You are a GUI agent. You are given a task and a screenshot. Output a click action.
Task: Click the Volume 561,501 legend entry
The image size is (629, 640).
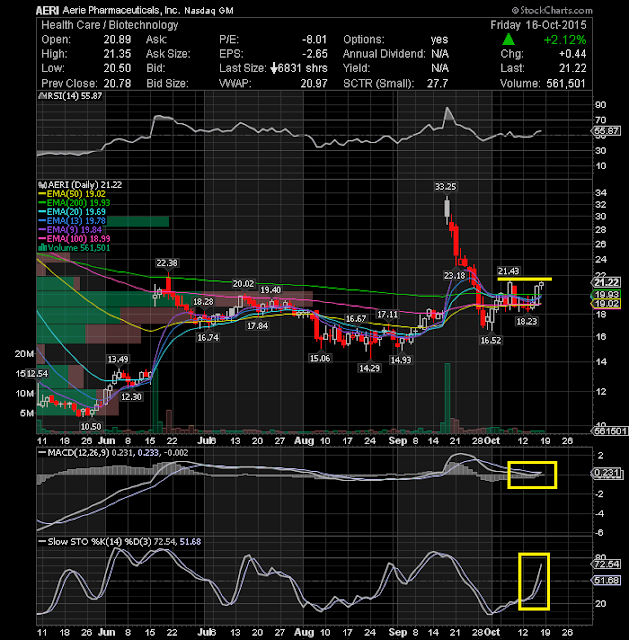(79, 248)
